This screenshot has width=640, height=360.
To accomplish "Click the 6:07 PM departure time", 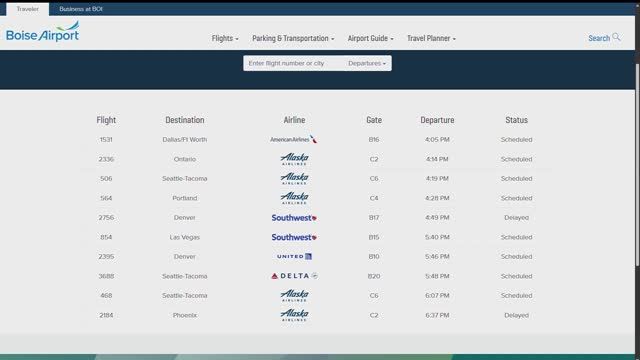I will (x=437, y=296).
